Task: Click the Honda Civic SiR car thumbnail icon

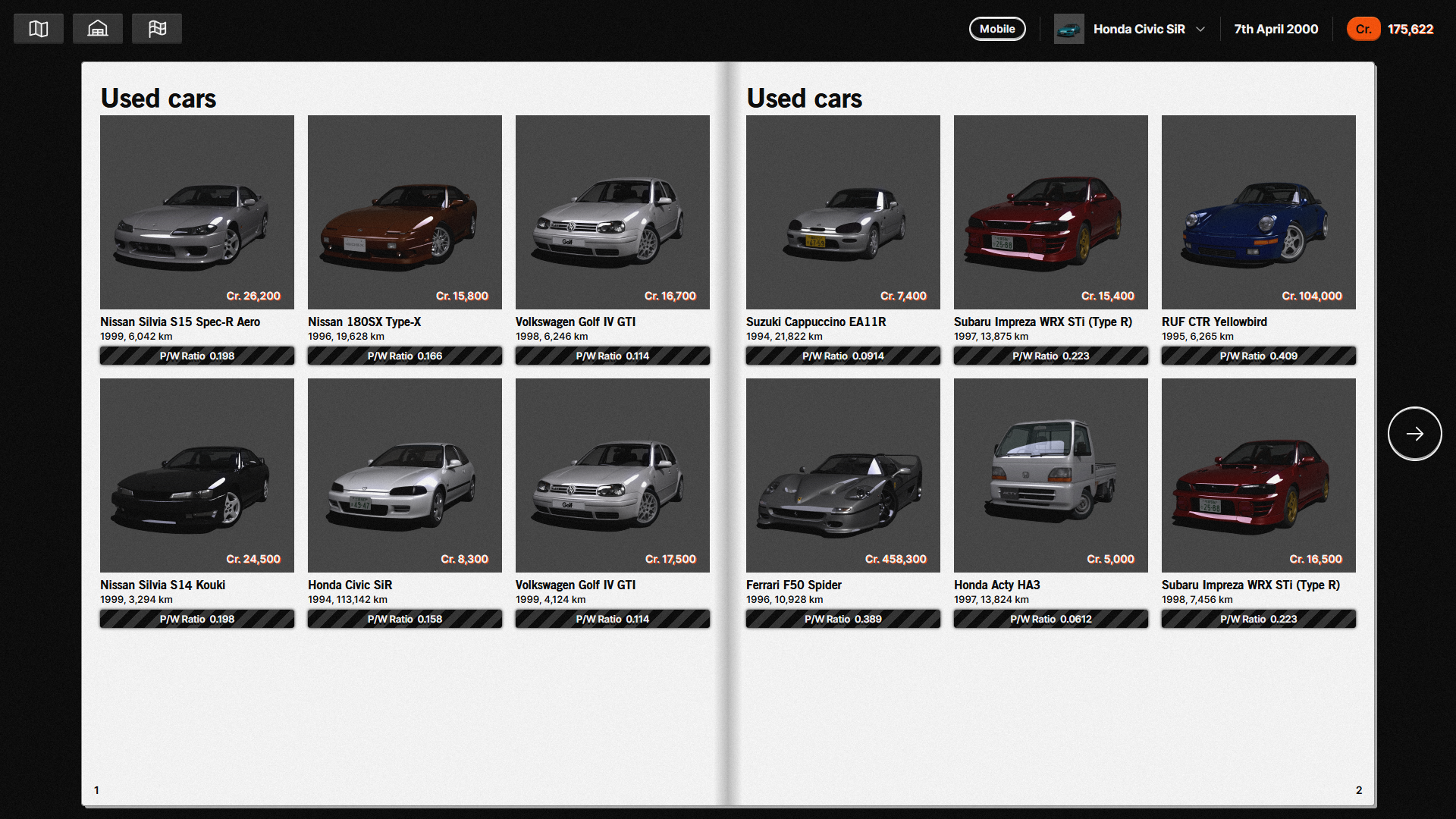Action: point(1068,30)
